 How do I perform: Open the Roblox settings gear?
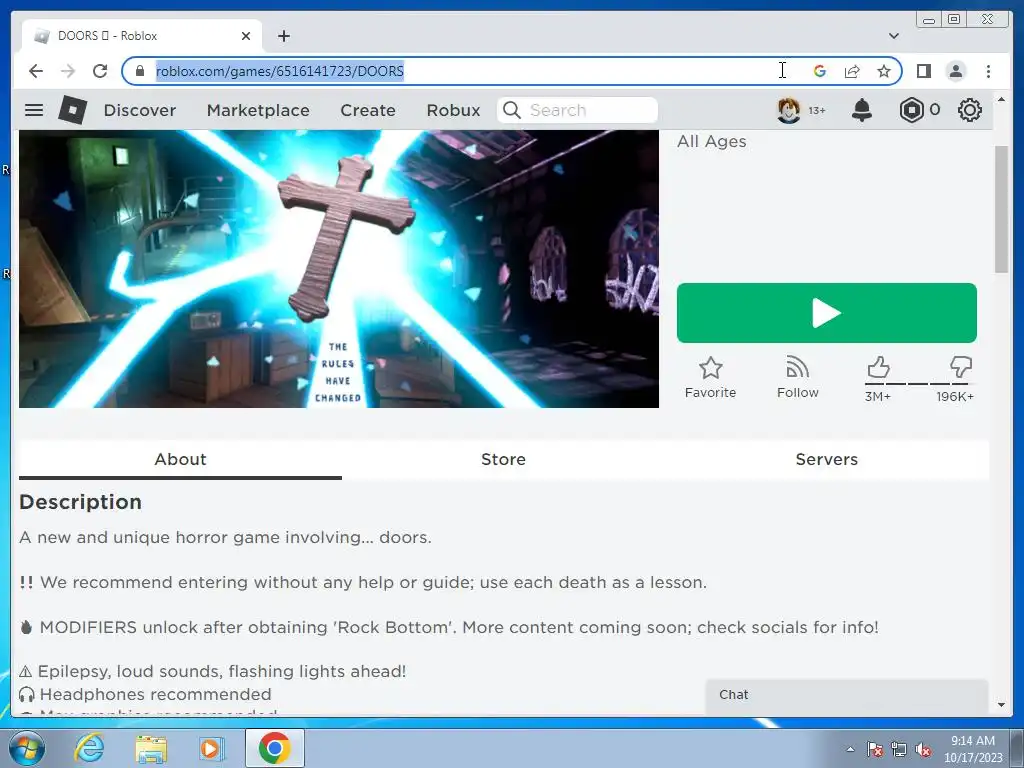(970, 110)
